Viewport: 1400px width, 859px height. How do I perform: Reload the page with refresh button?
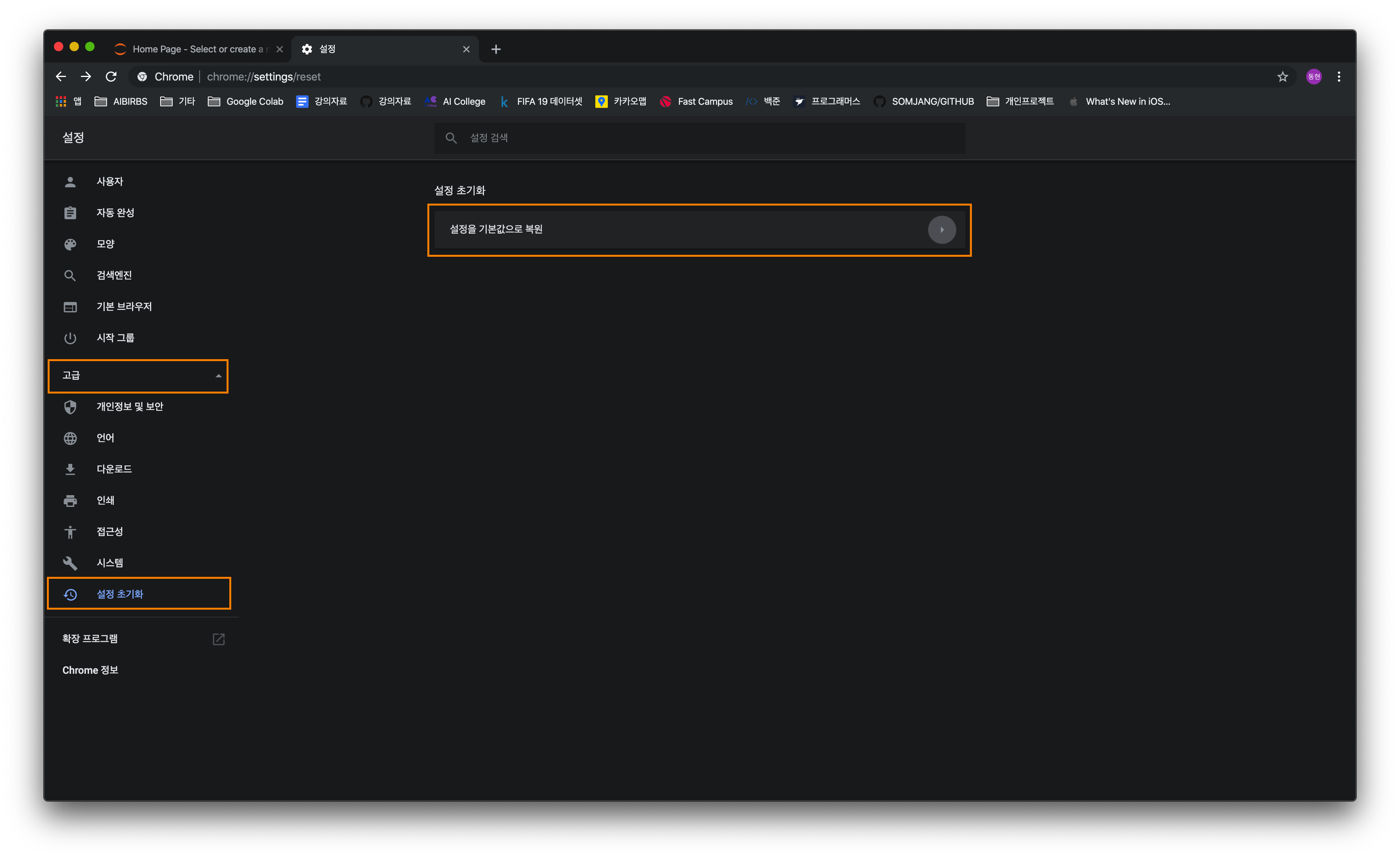click(111, 77)
